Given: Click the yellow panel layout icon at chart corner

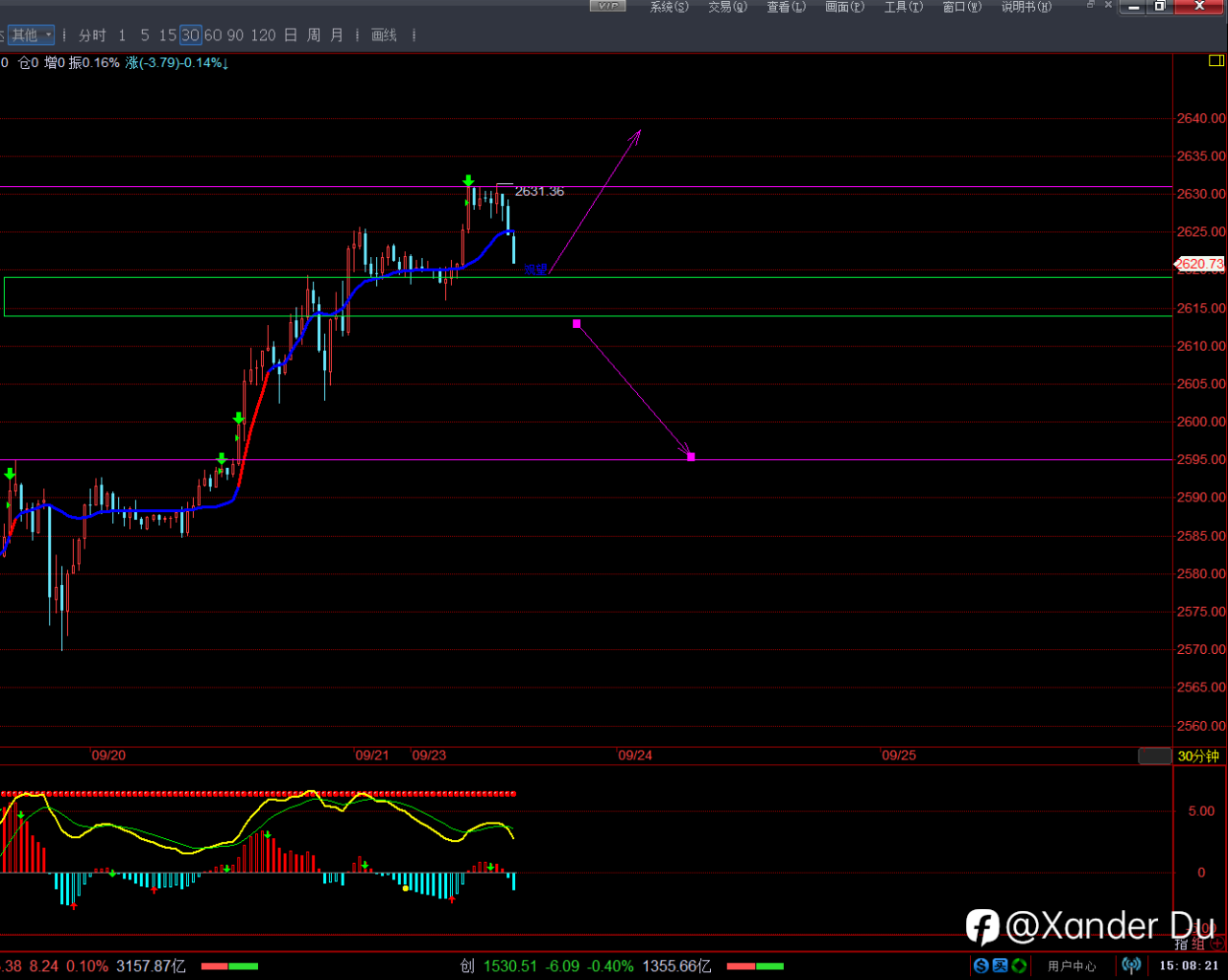Looking at the screenshot, I should tap(1216, 61).
